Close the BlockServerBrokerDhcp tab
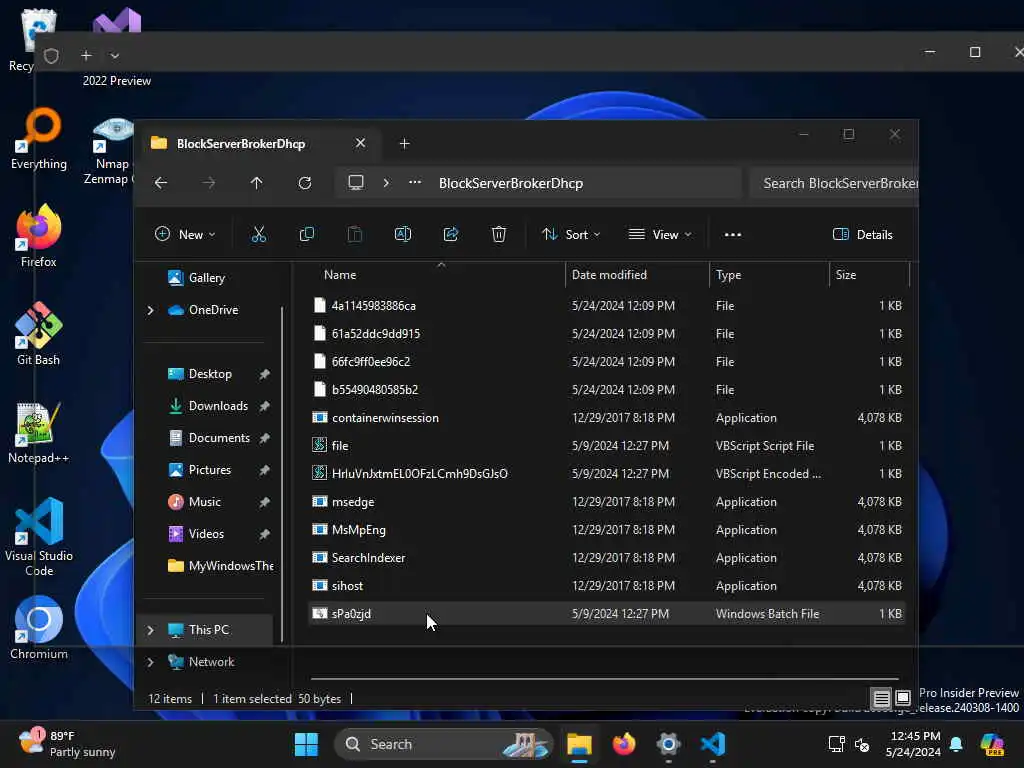 tap(360, 143)
